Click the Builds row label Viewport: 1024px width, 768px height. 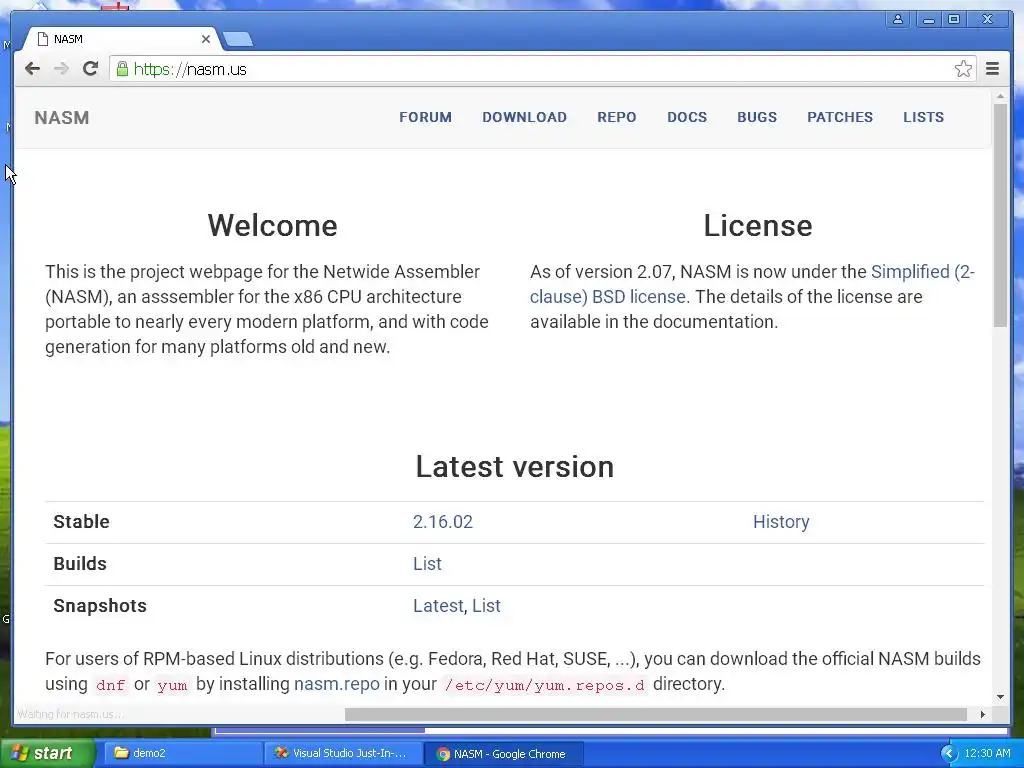(80, 564)
